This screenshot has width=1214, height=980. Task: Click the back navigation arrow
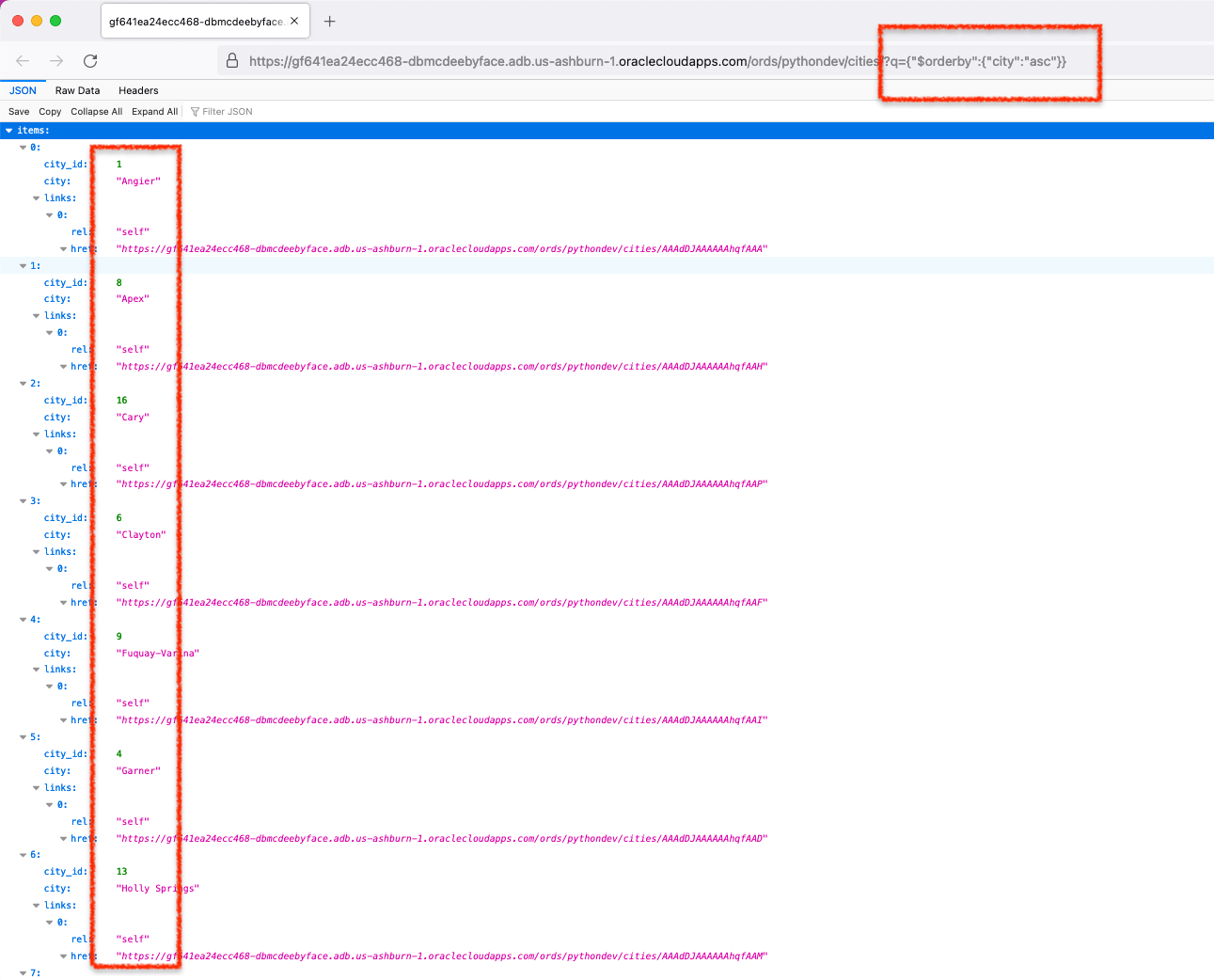point(23,60)
